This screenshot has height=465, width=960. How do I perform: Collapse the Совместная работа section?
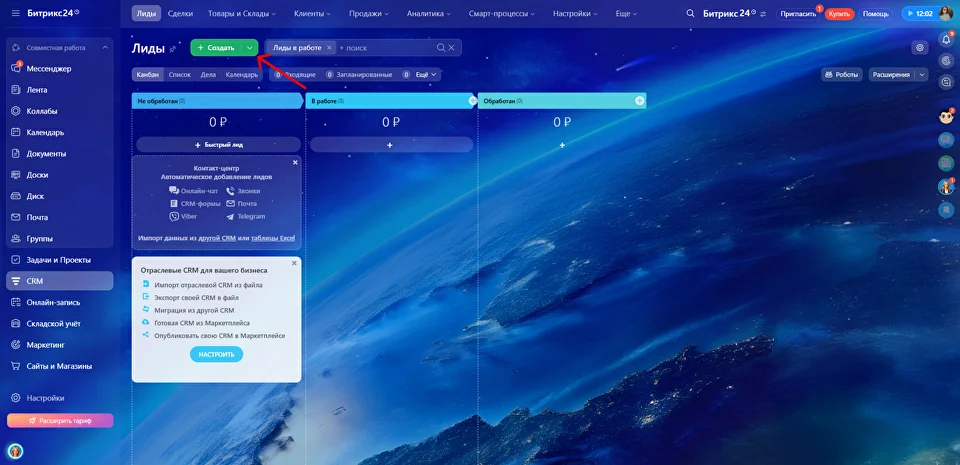pyautogui.click(x=105, y=48)
